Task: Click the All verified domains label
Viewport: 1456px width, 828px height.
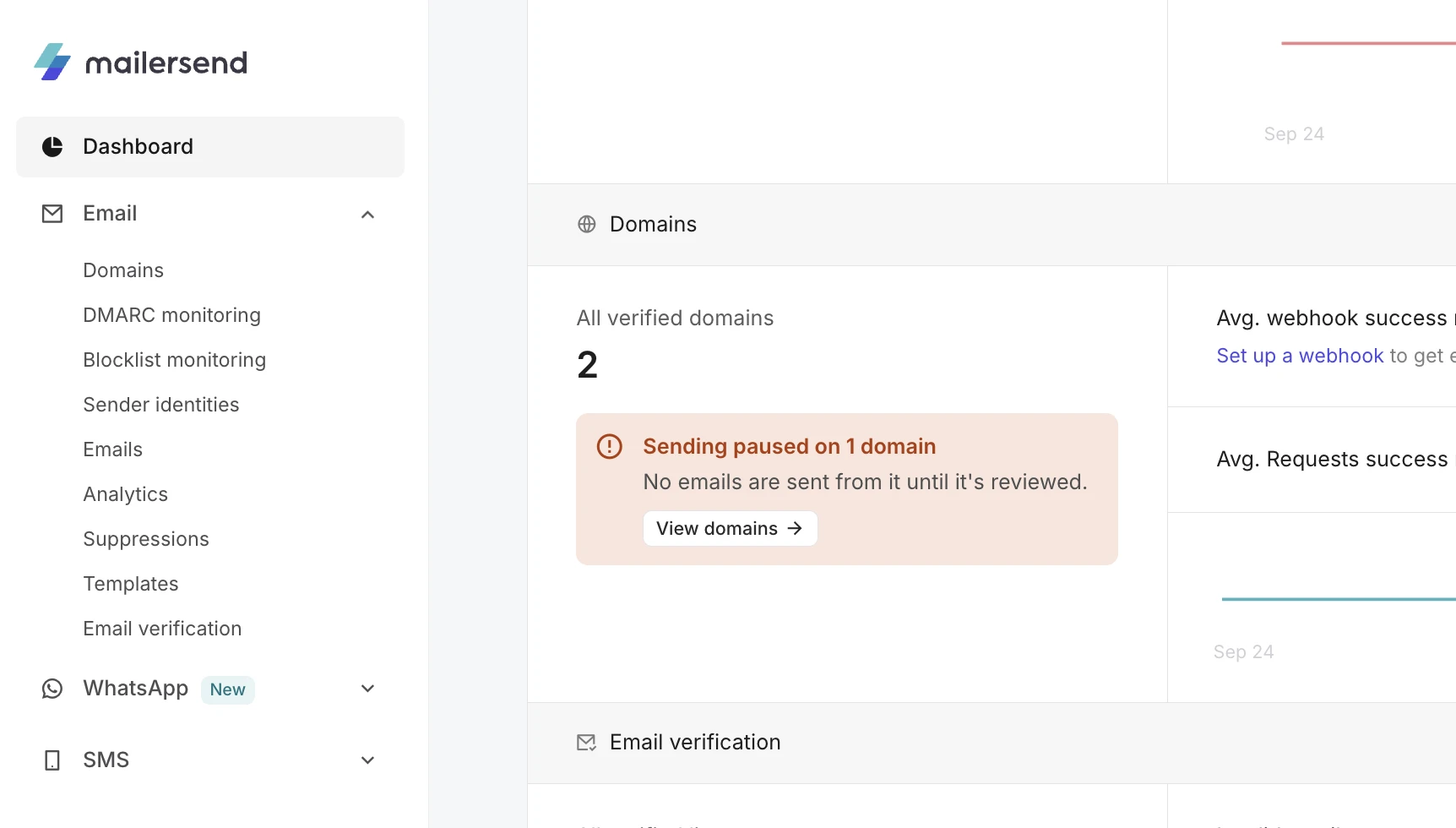Action: coord(675,319)
